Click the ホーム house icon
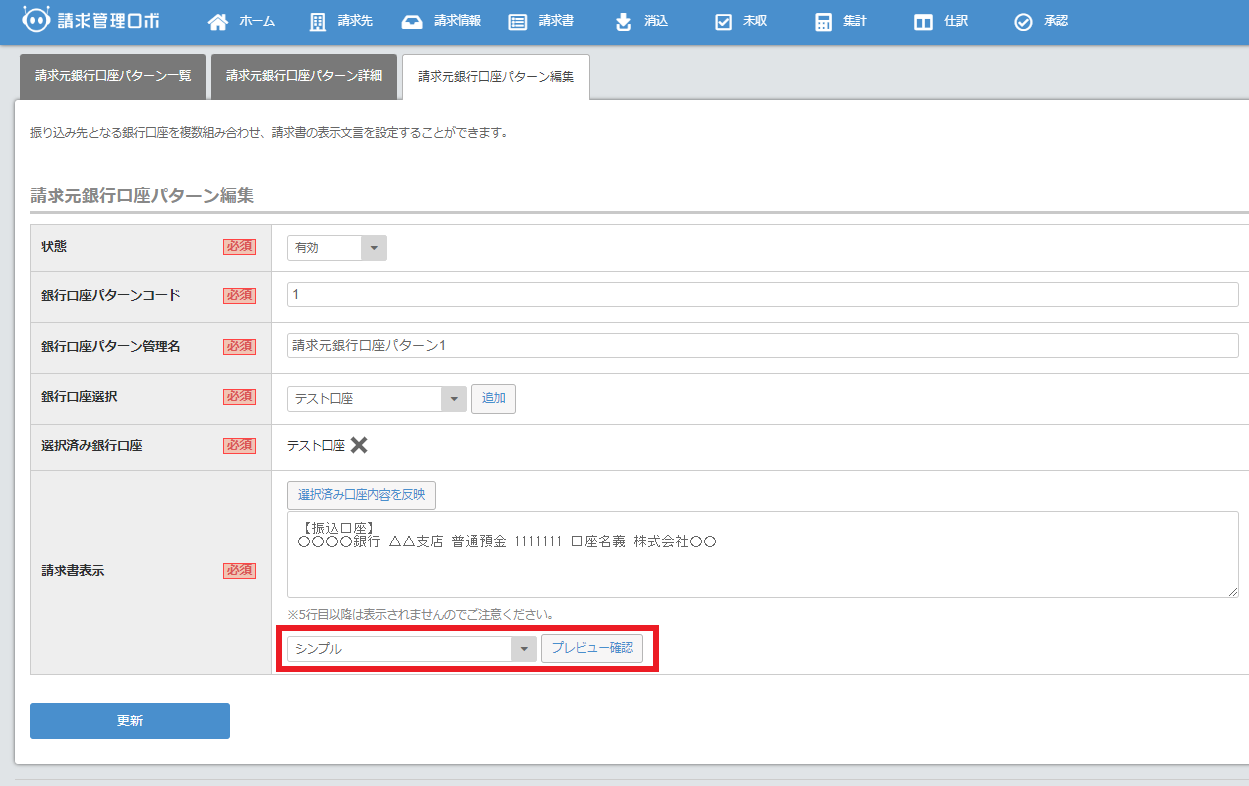 [x=218, y=22]
